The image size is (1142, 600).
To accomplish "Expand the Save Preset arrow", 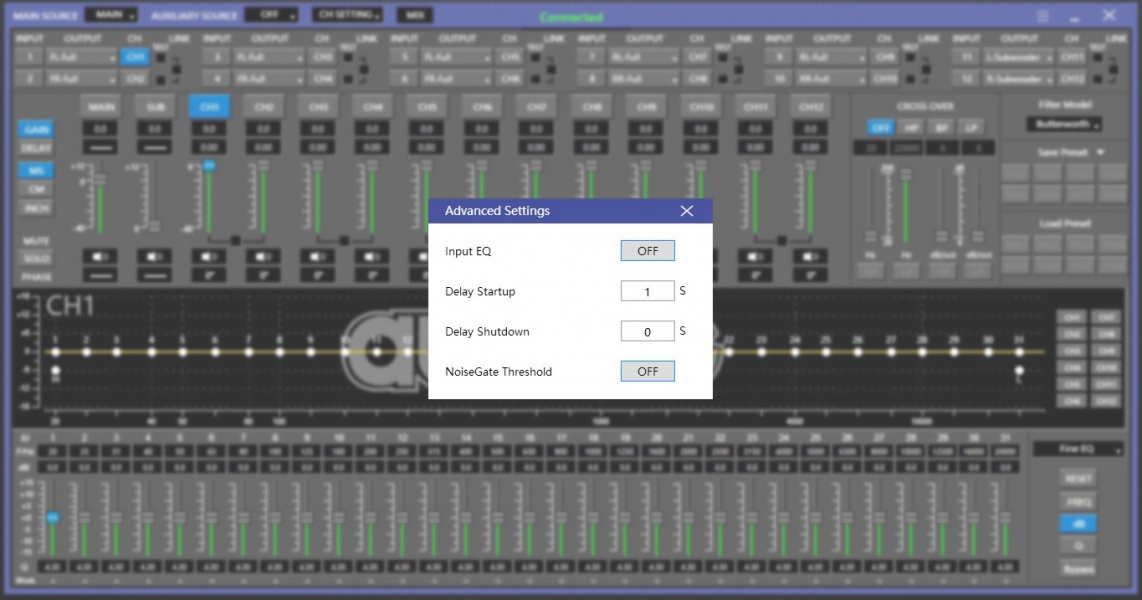I will [x=1100, y=152].
